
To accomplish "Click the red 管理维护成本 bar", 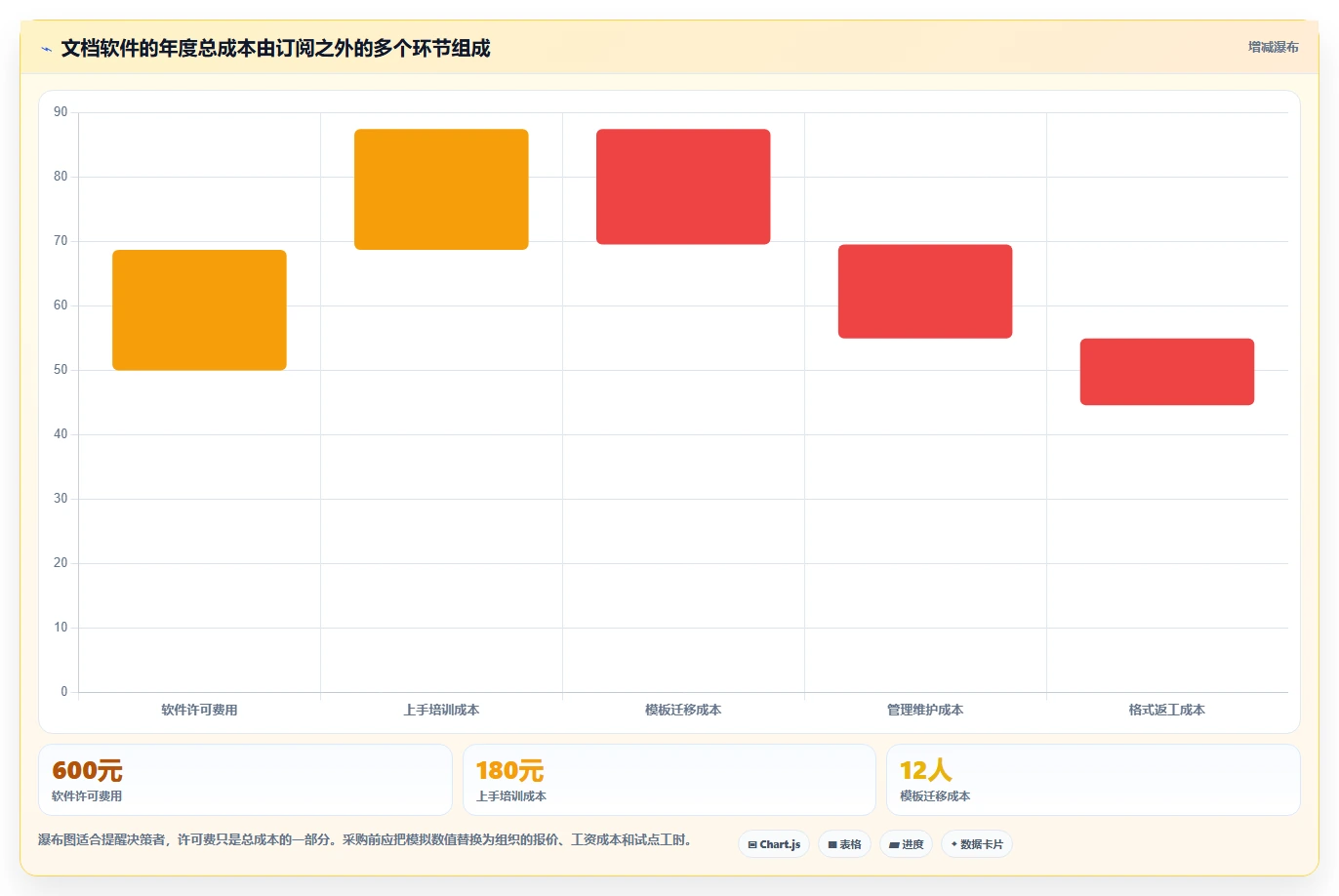I will (x=925, y=292).
